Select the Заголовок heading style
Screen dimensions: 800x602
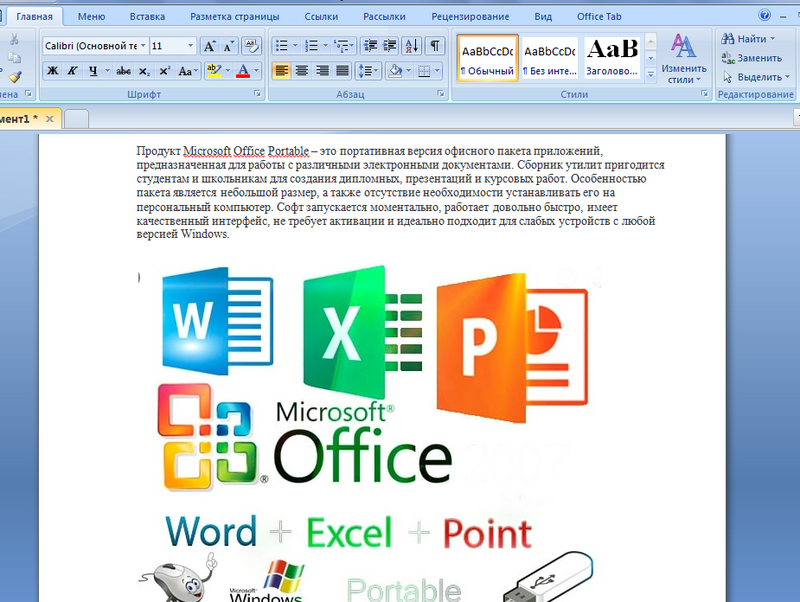(x=612, y=58)
